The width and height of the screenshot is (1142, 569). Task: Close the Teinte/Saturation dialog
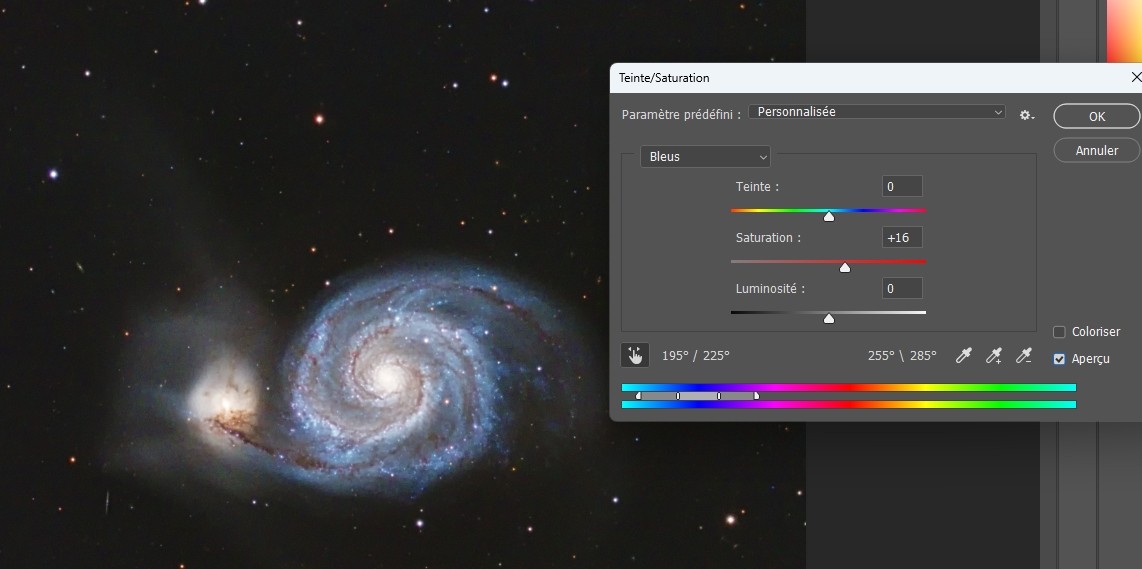pos(1135,77)
